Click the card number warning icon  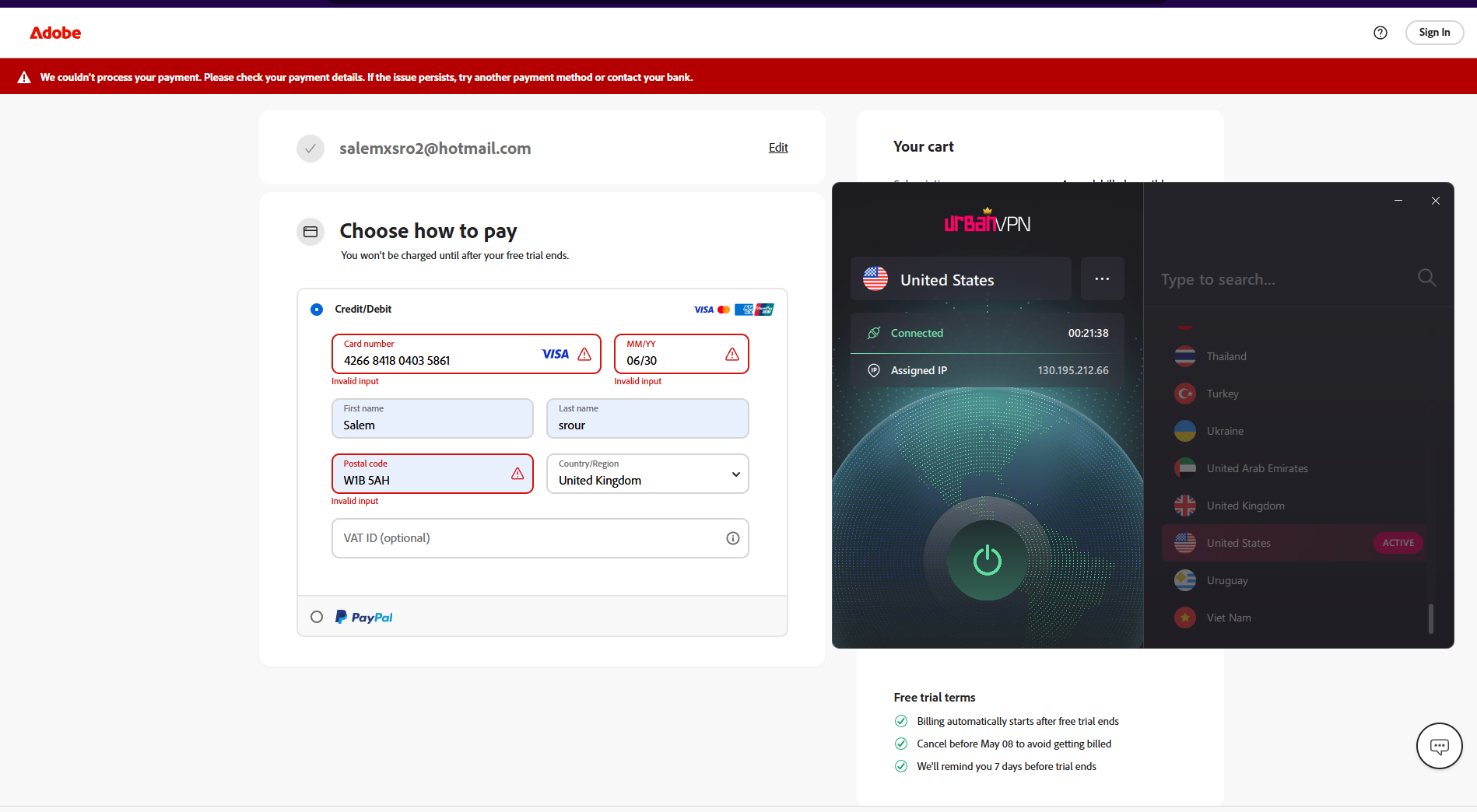[584, 355]
